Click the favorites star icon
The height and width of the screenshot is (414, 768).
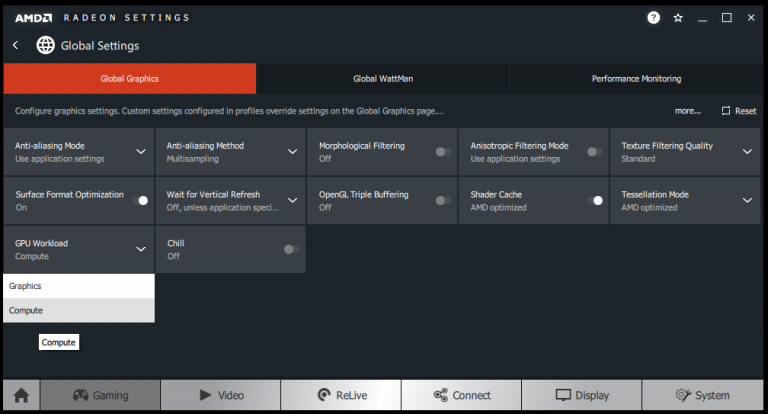pyautogui.click(x=678, y=18)
